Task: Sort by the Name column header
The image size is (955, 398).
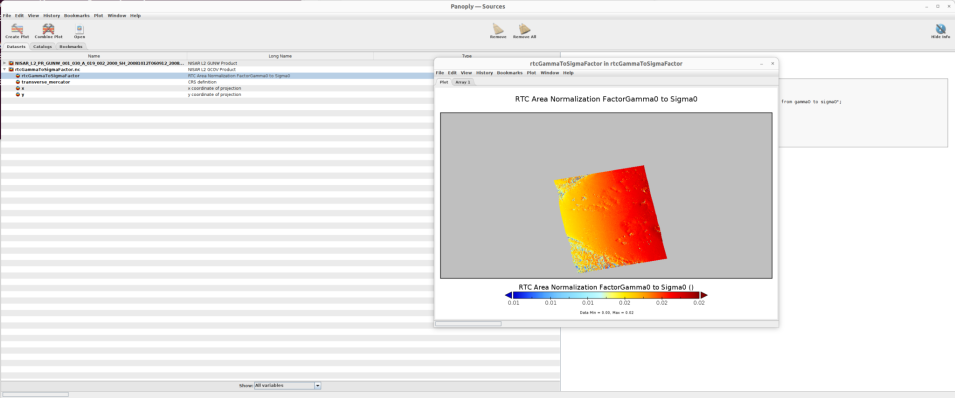Action: pyautogui.click(x=94, y=56)
